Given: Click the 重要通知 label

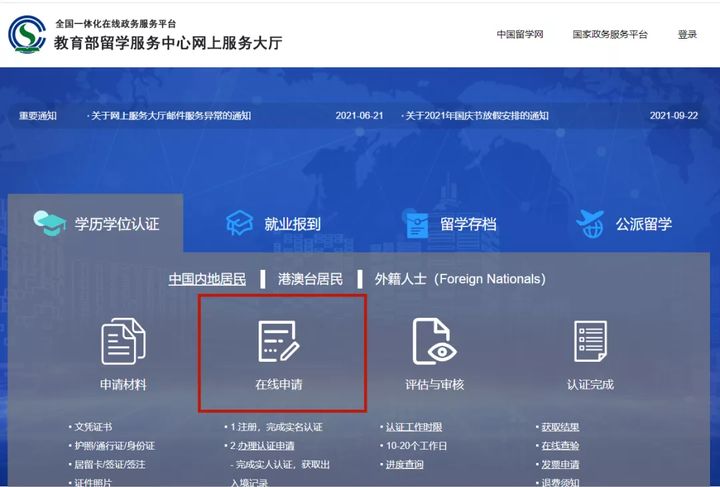Looking at the screenshot, I should click(38, 116).
